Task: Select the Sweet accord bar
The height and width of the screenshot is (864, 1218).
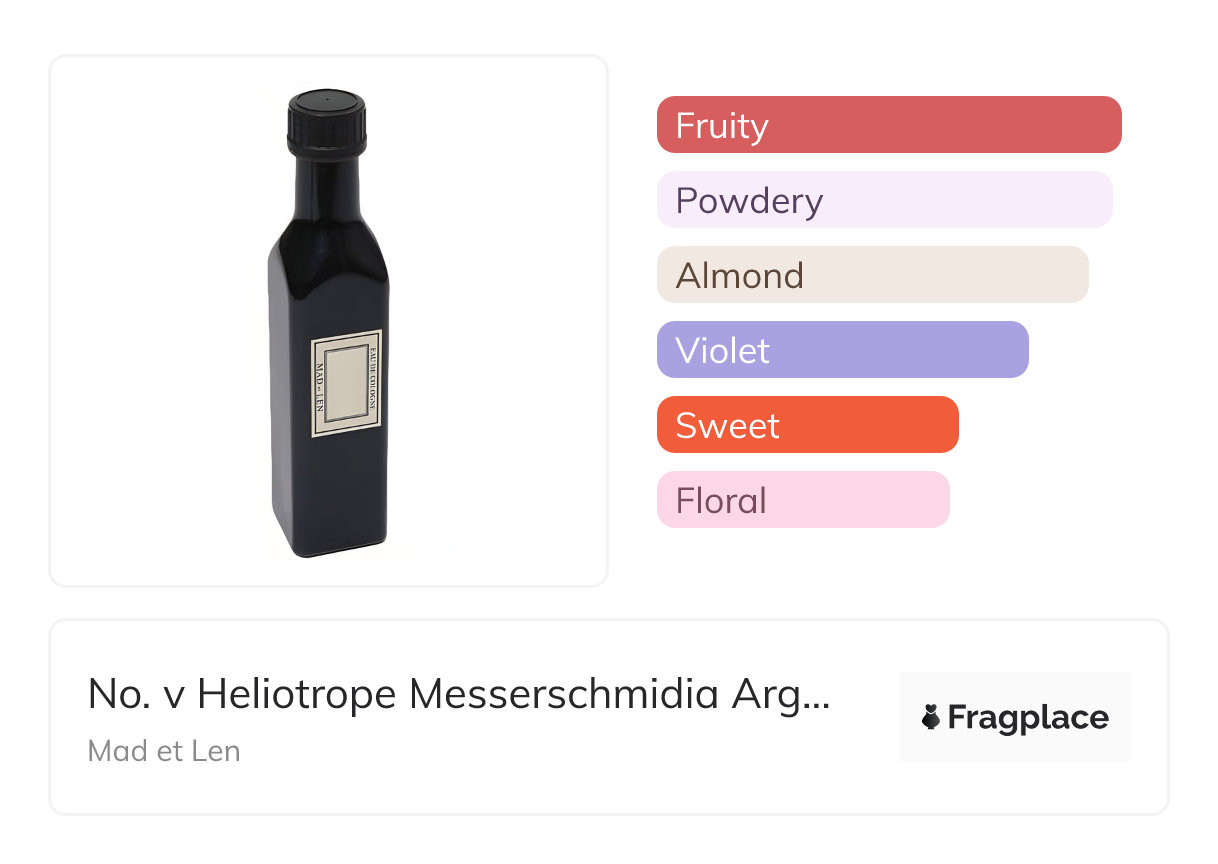Action: [x=807, y=425]
